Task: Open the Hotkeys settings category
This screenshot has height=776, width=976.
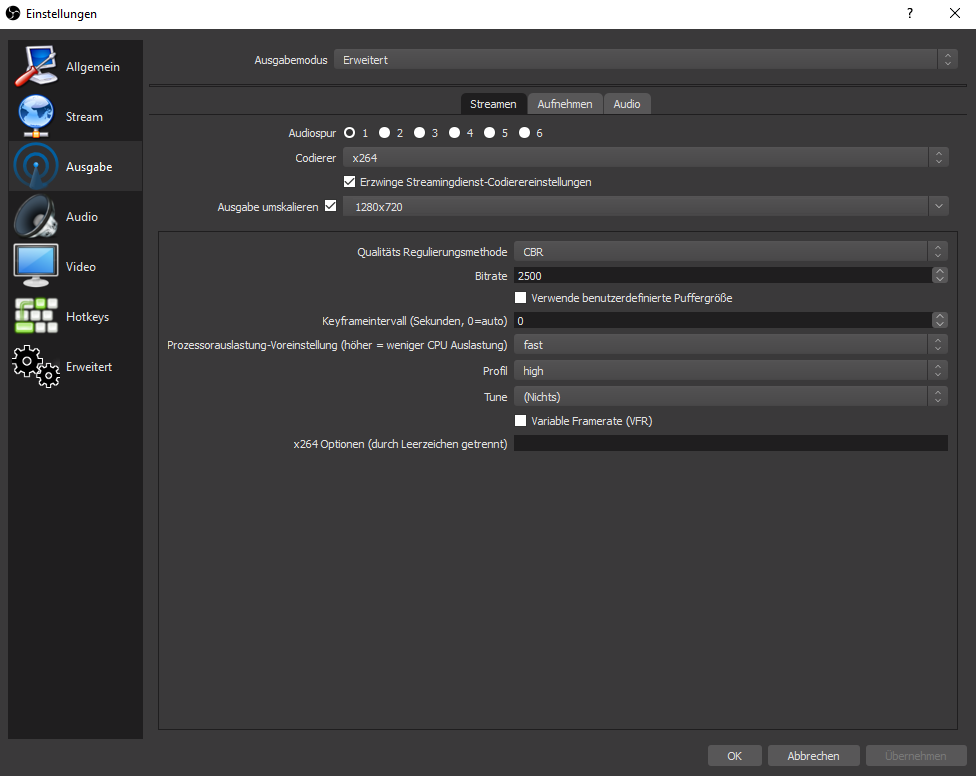Action: [75, 316]
